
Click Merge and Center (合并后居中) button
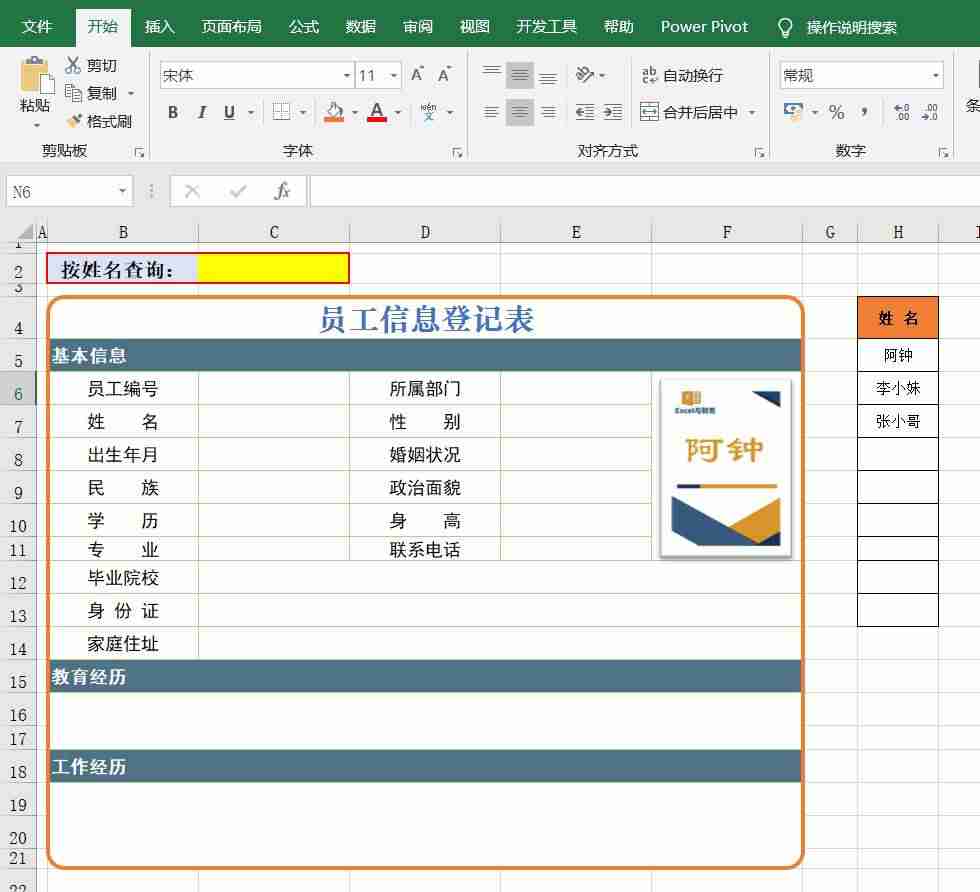(689, 113)
